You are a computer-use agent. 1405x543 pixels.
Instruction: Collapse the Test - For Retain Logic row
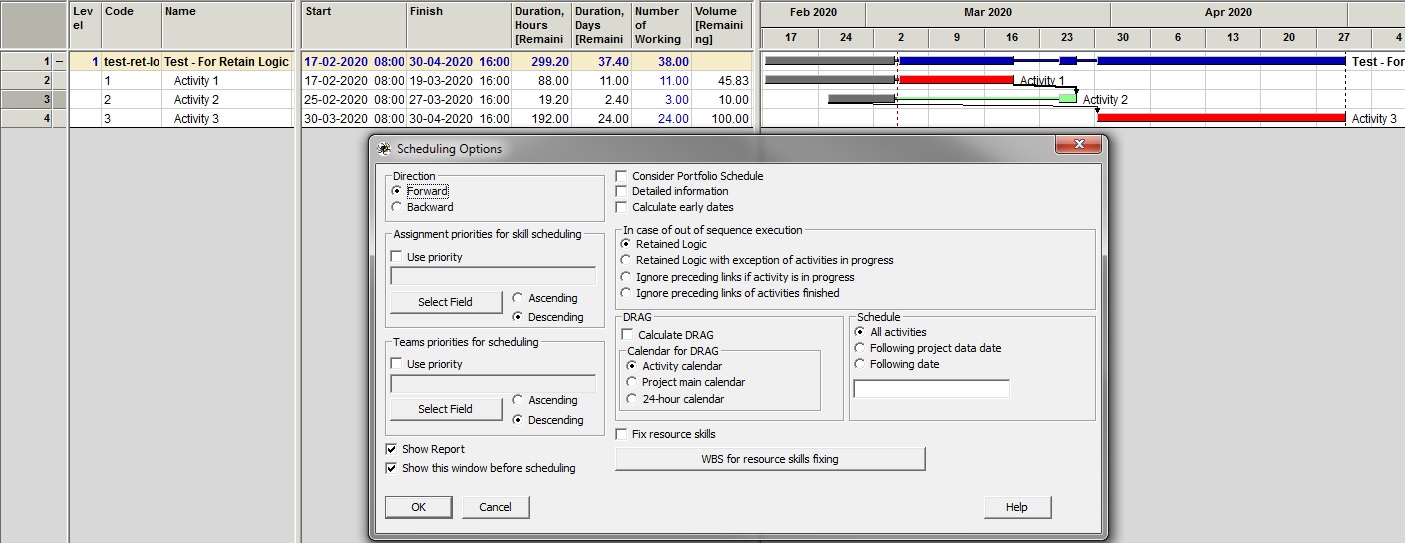59,62
